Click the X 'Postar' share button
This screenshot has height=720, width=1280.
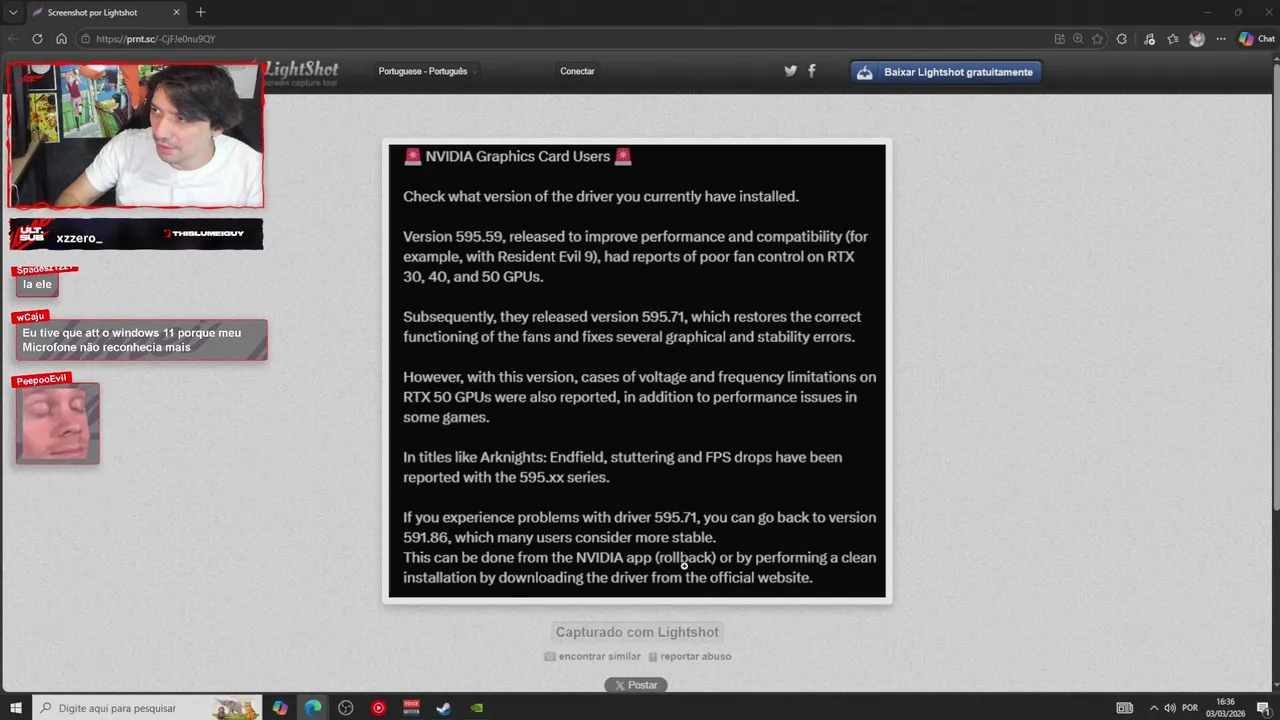(636, 685)
